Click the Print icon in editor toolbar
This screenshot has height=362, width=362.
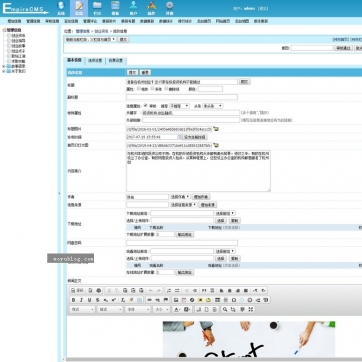tap(98, 290)
